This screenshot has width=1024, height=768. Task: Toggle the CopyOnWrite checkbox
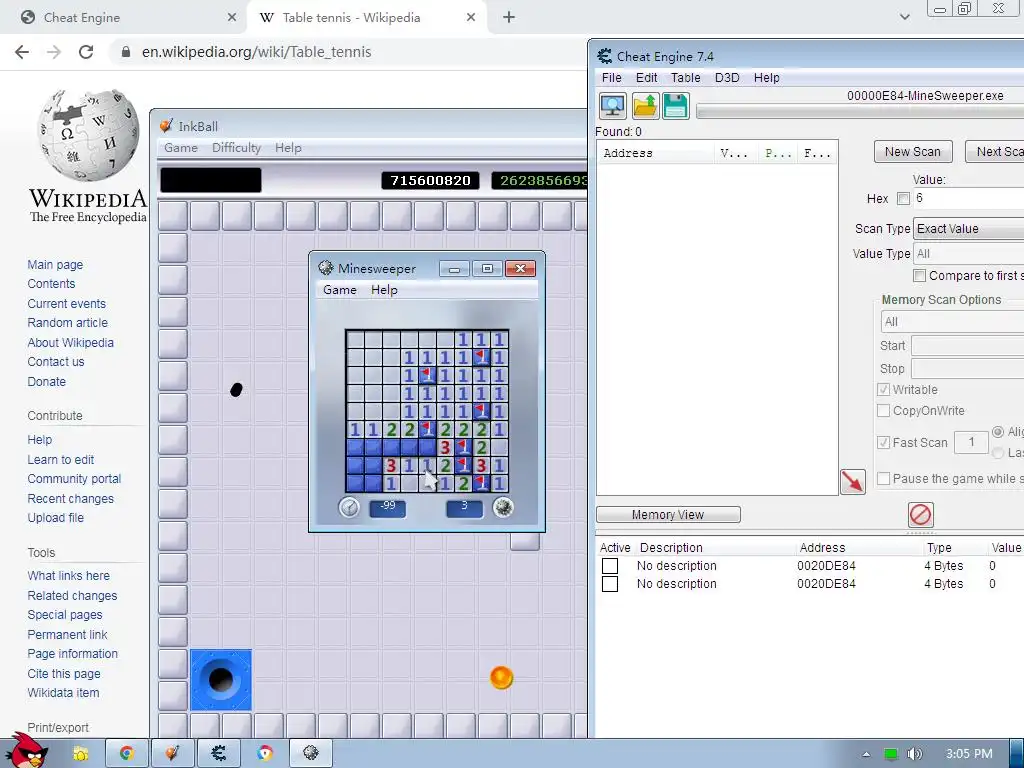coord(884,411)
